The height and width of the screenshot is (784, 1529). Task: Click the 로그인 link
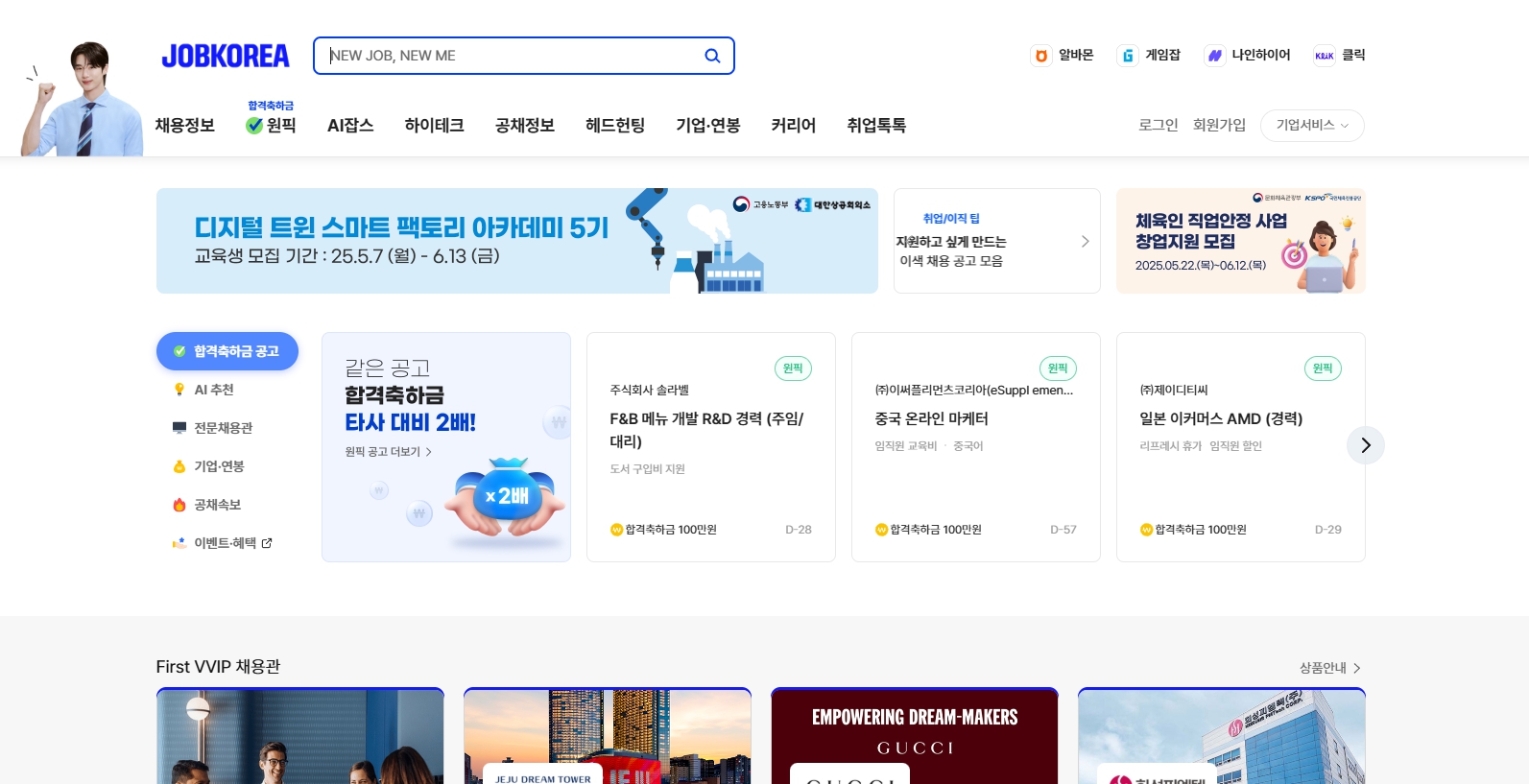point(1159,126)
